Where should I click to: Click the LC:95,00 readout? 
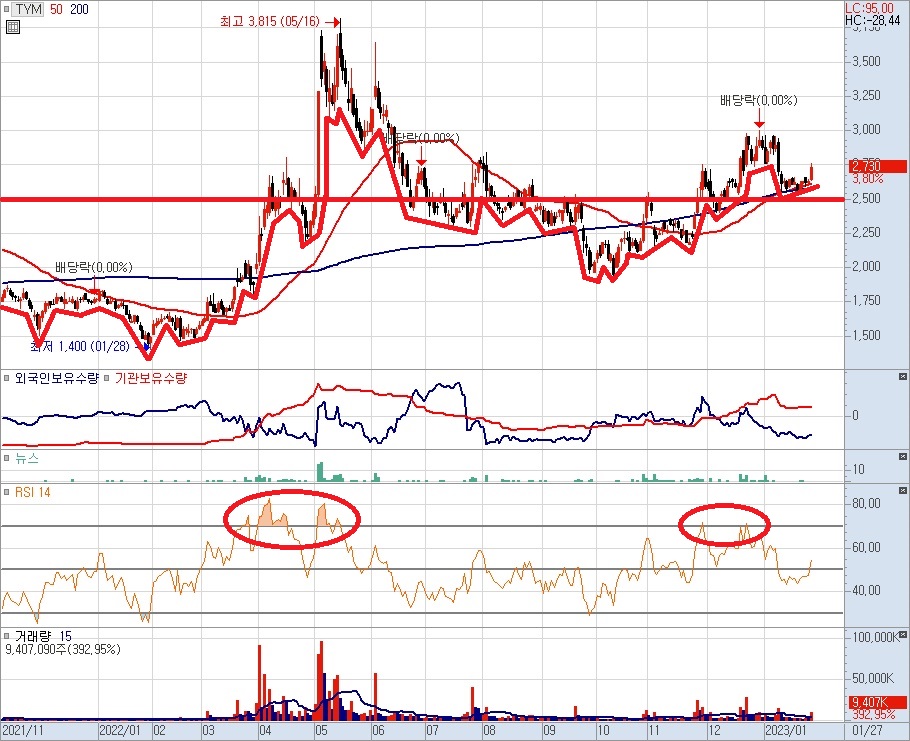pyautogui.click(x=869, y=8)
